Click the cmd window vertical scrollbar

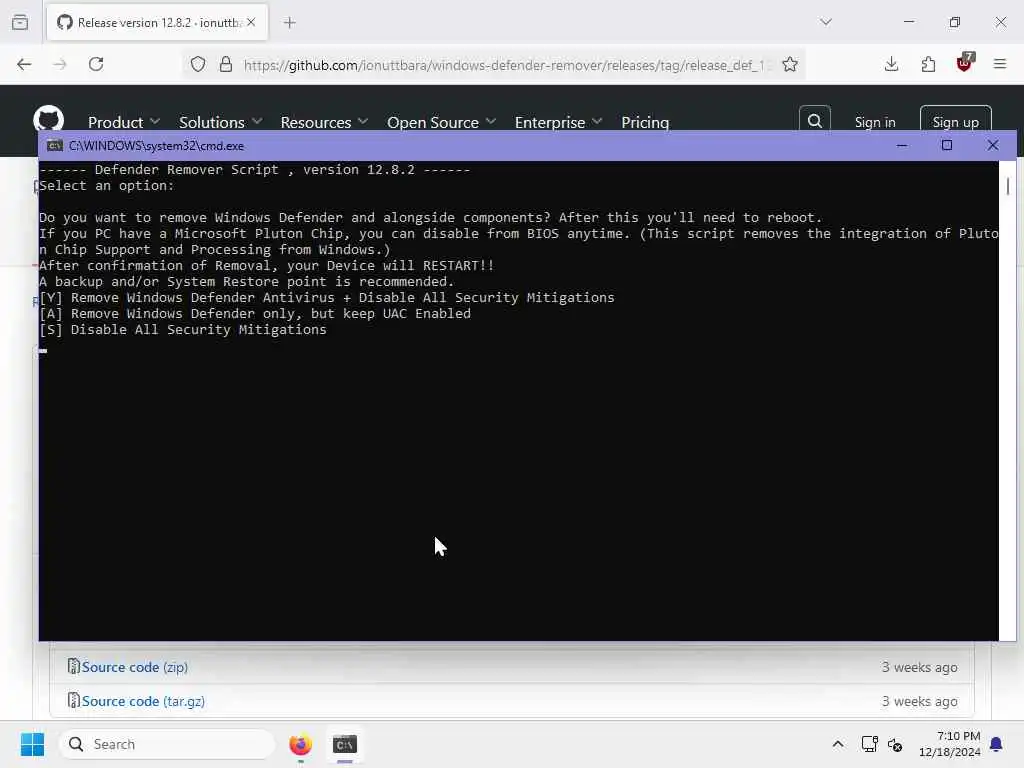tap(1008, 400)
